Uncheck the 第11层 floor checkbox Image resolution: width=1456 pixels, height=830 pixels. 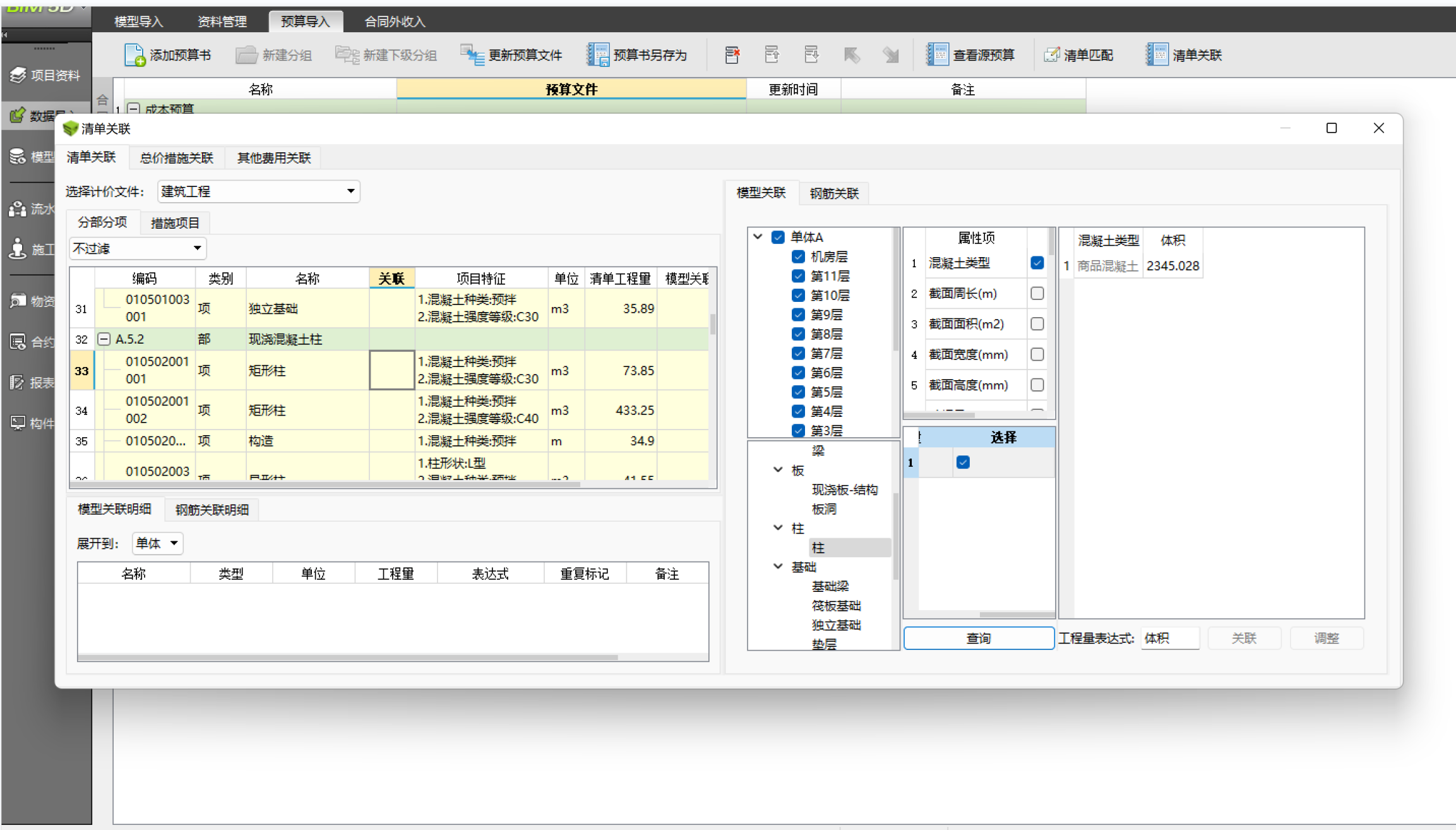pos(798,276)
